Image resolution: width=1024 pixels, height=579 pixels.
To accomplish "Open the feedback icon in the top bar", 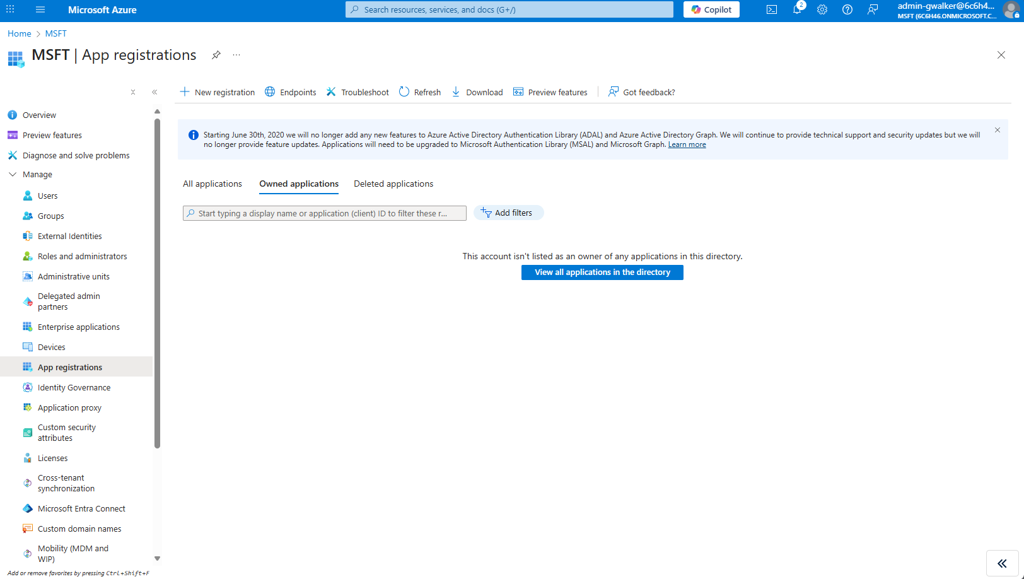I will click(x=873, y=10).
